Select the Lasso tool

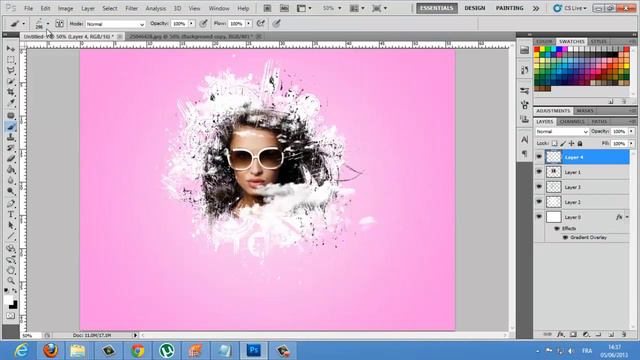[x=11, y=71]
